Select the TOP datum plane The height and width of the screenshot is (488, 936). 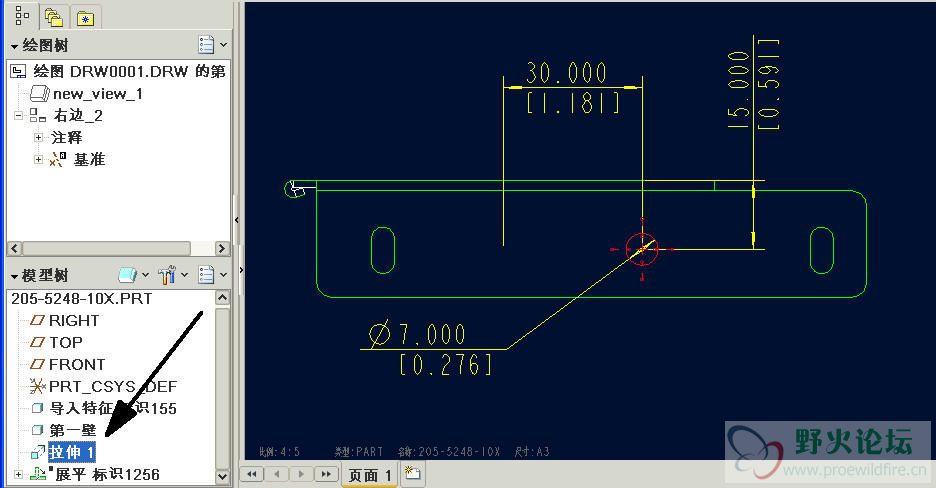click(x=66, y=343)
